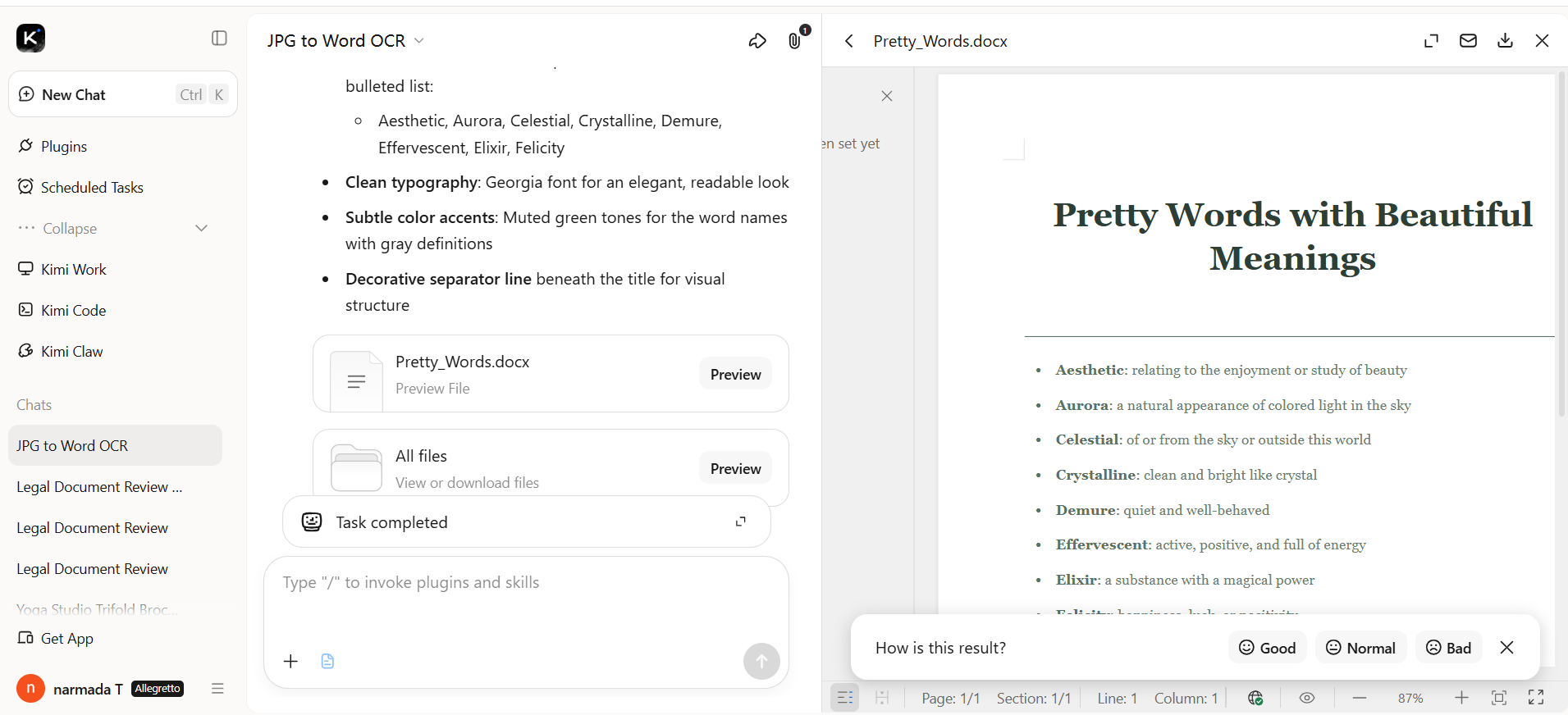The height and width of the screenshot is (715, 1568).
Task: Fit the document page to window
Action: (1499, 698)
